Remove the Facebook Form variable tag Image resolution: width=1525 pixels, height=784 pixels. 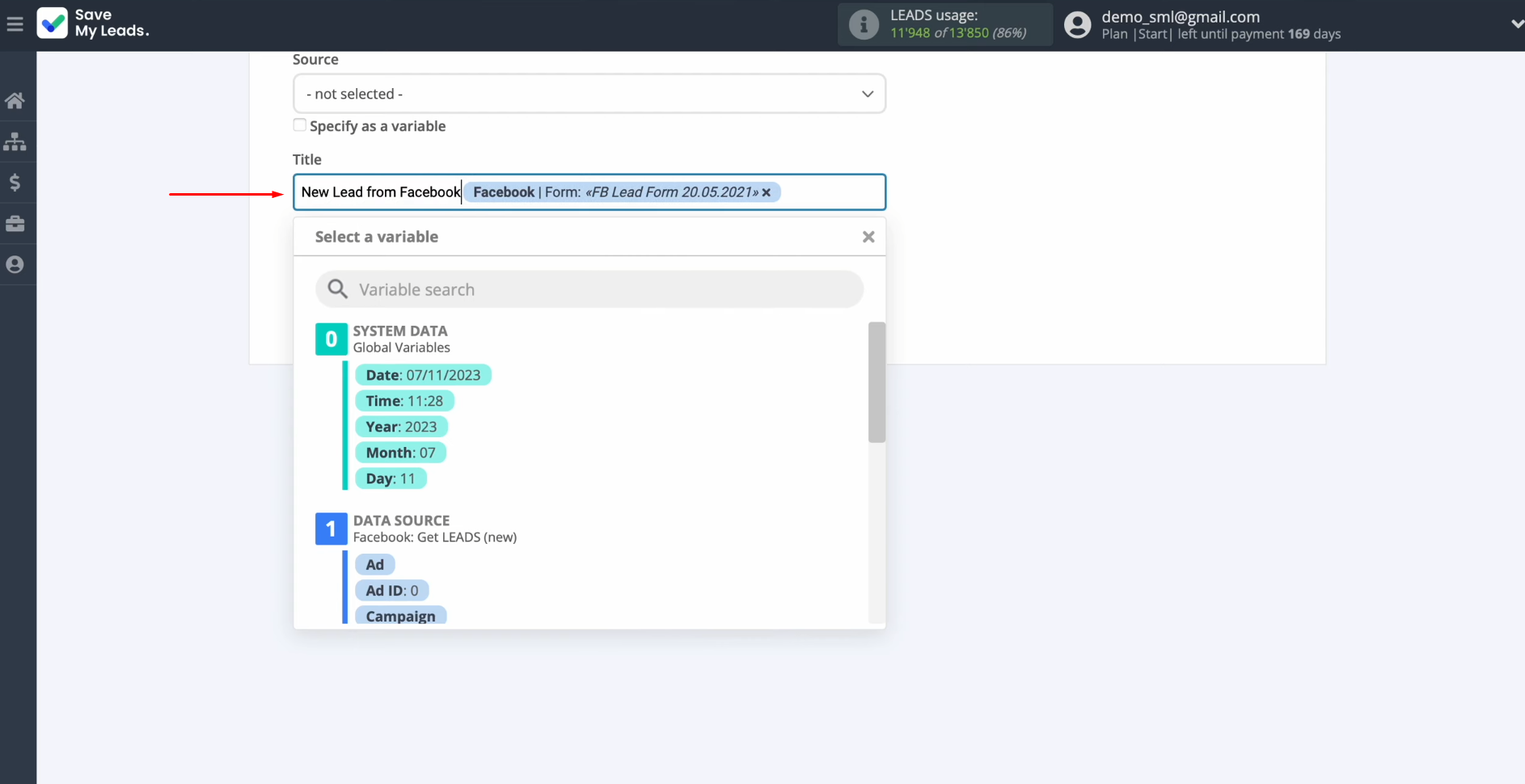click(766, 192)
